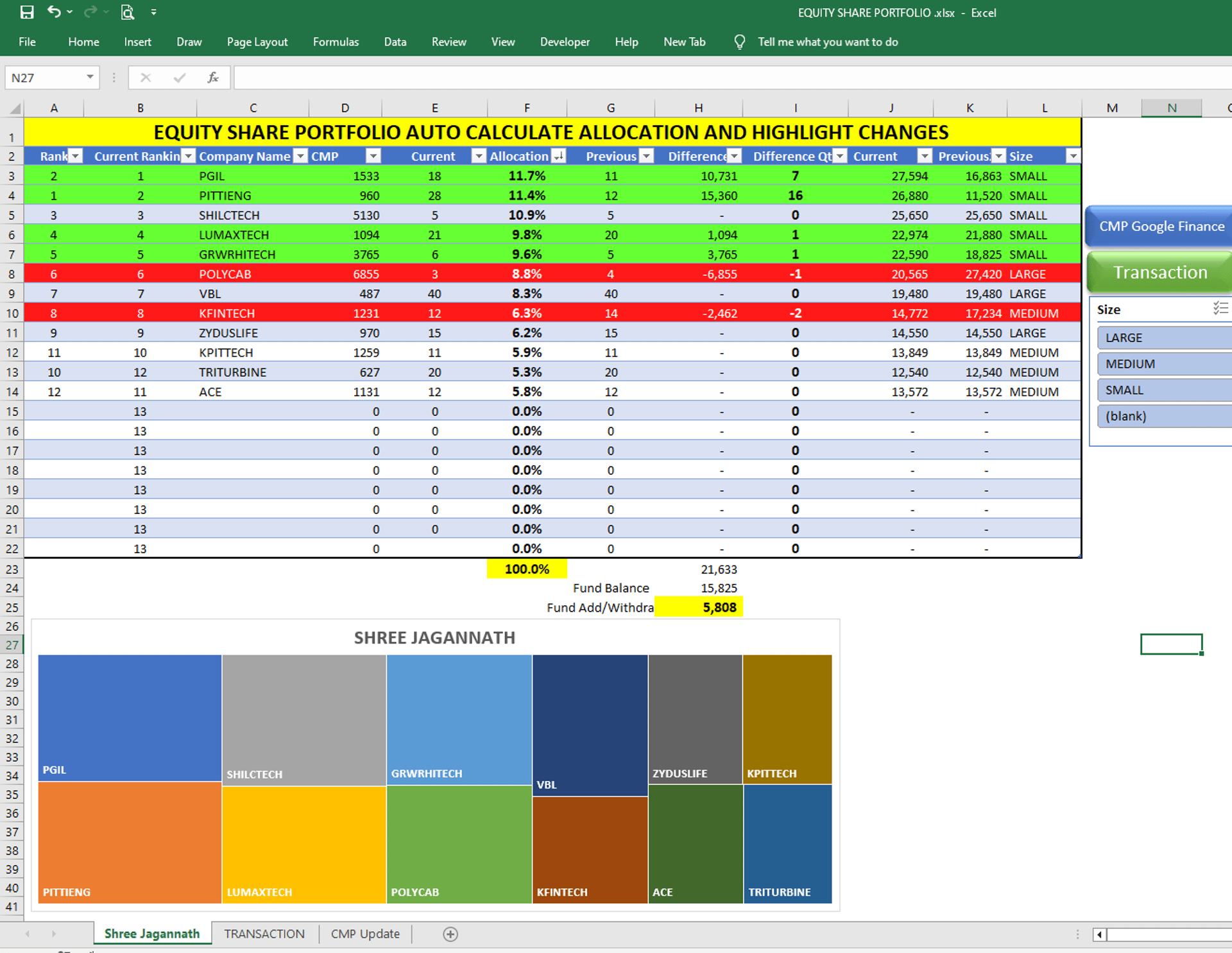Open the Allocation column filter dropdown
The width and height of the screenshot is (1232, 953).
click(559, 156)
